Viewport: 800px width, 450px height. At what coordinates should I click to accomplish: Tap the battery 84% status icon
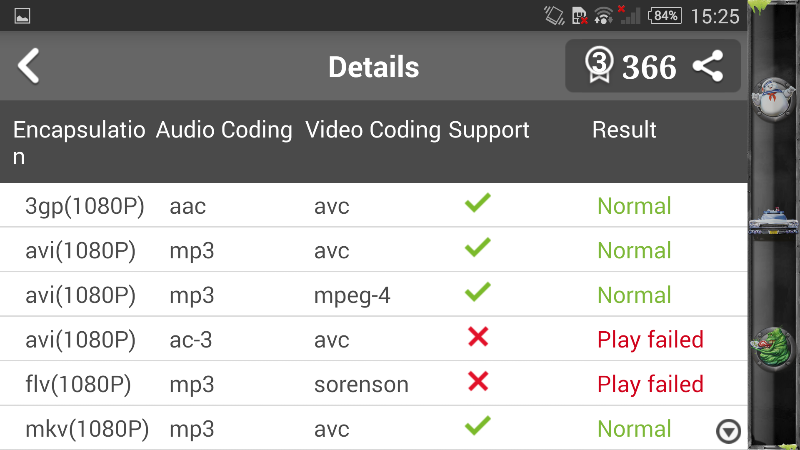coord(665,16)
